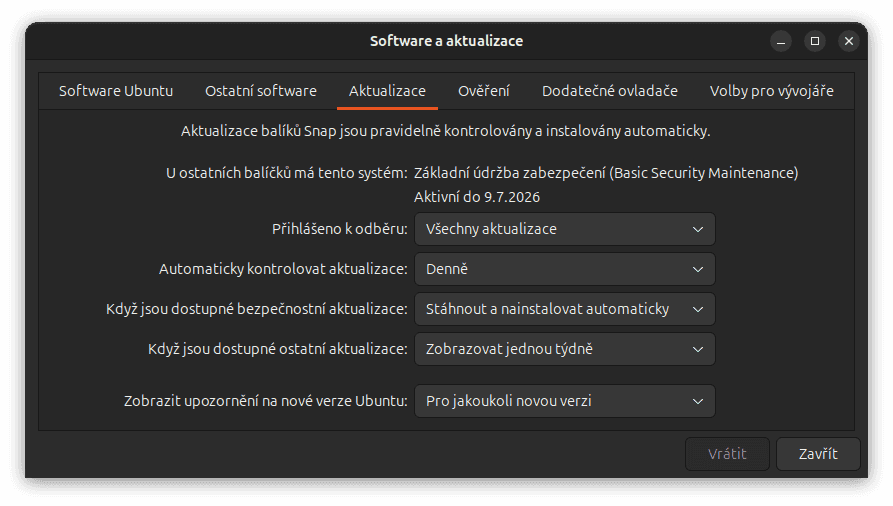Open the Zobrazovat jednou týdně dropdown
893x506 pixels.
564,349
